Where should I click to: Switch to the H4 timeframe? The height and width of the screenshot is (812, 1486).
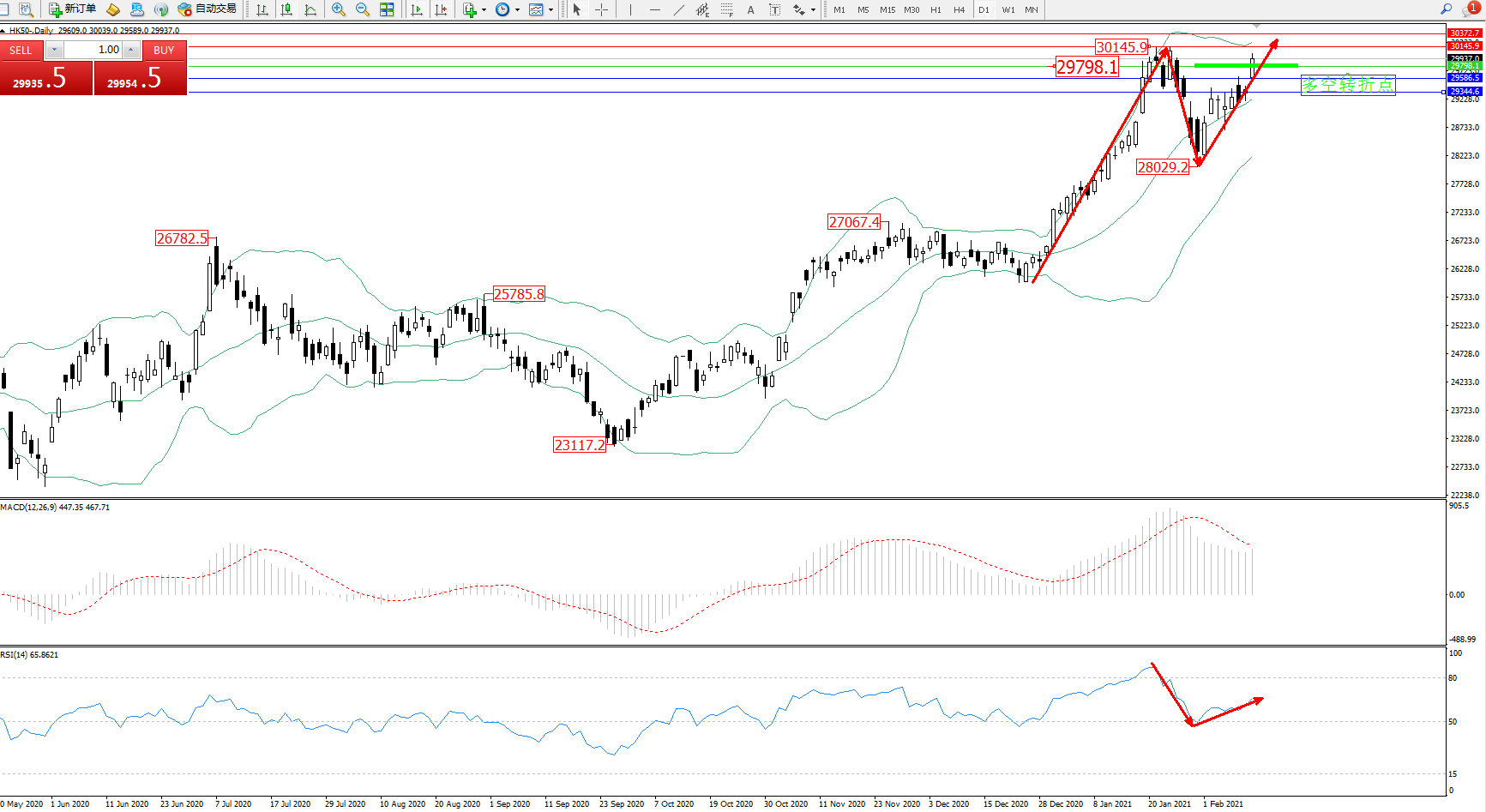point(959,10)
